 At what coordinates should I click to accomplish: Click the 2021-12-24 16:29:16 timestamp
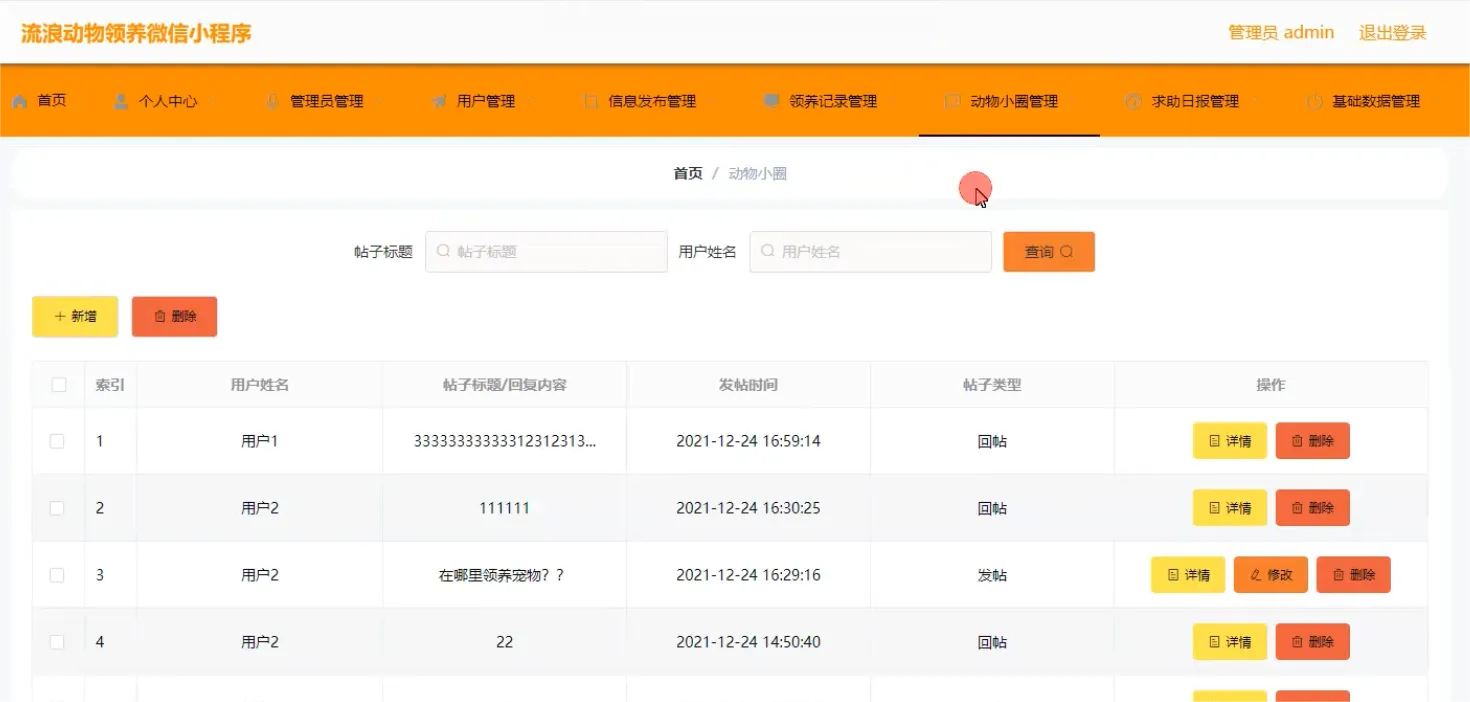tap(748, 575)
